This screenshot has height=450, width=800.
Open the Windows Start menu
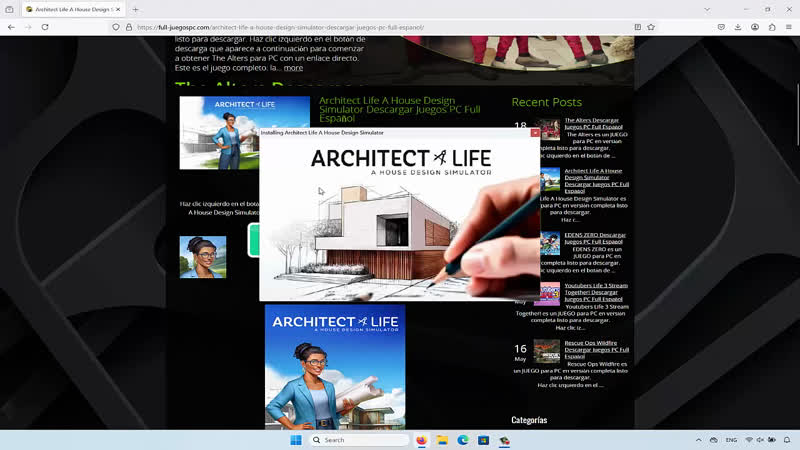[296, 440]
